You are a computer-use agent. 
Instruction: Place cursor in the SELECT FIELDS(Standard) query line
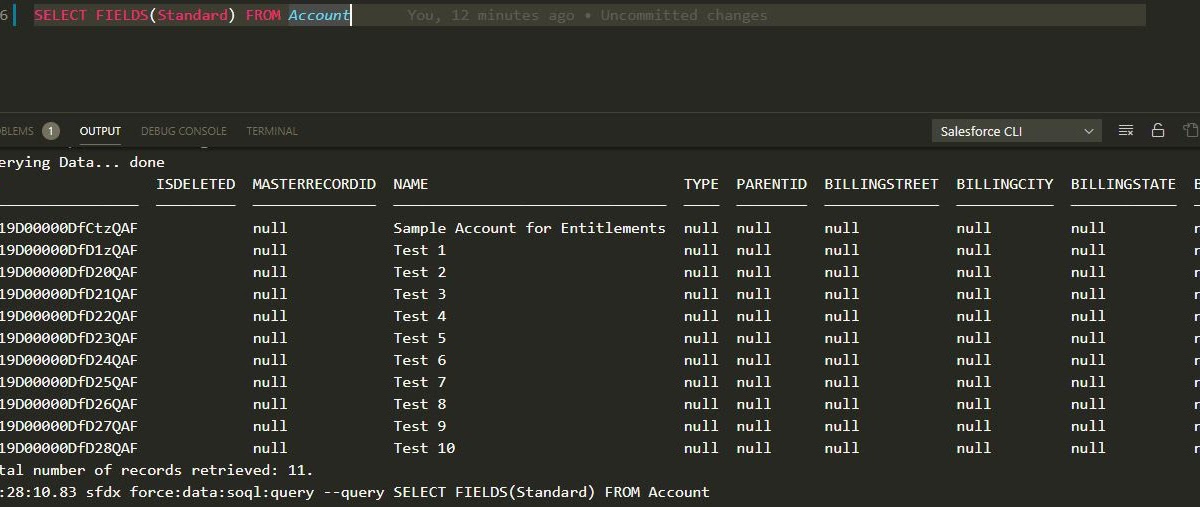click(192, 15)
